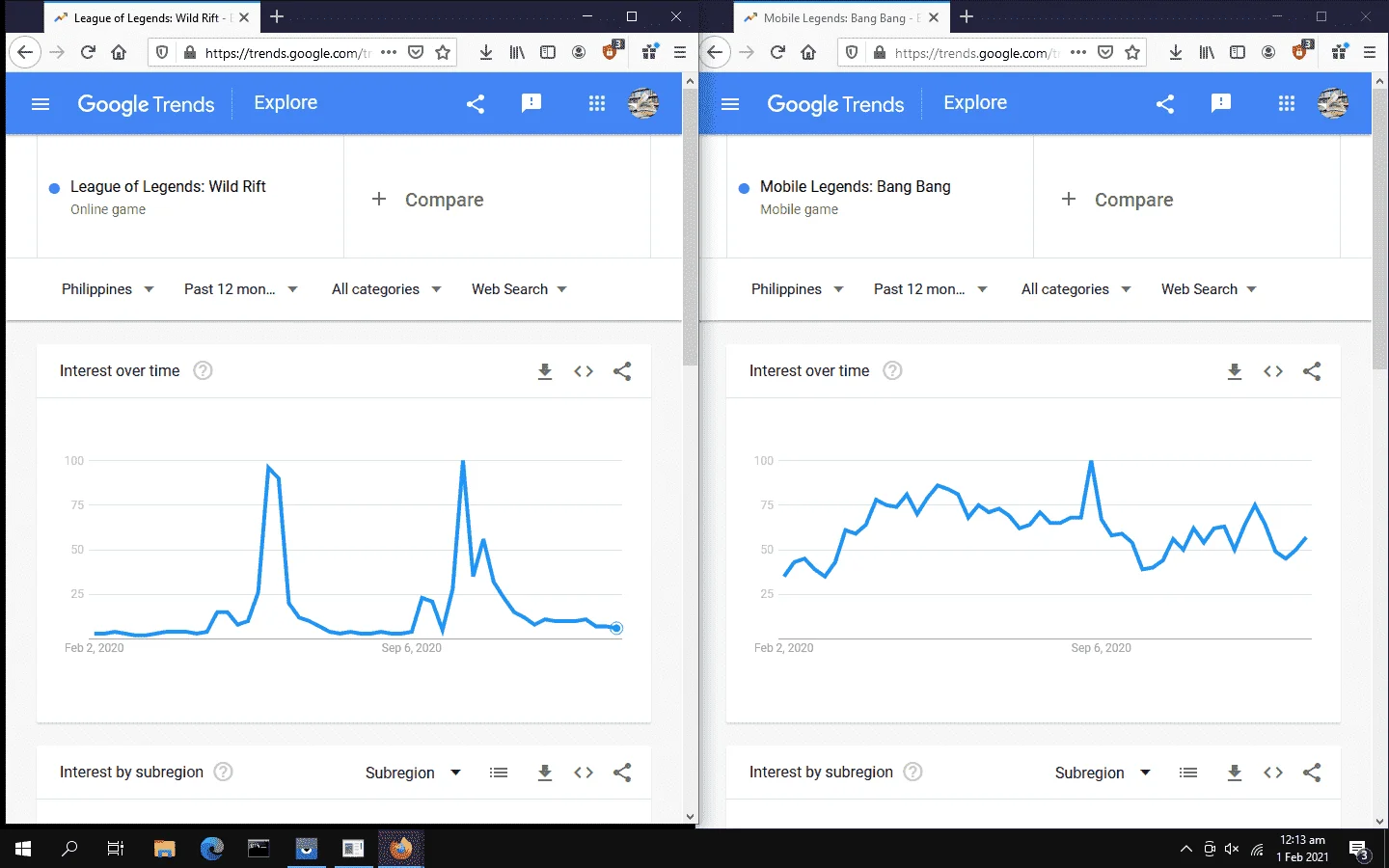Reload page in left Firefox window

(88, 52)
